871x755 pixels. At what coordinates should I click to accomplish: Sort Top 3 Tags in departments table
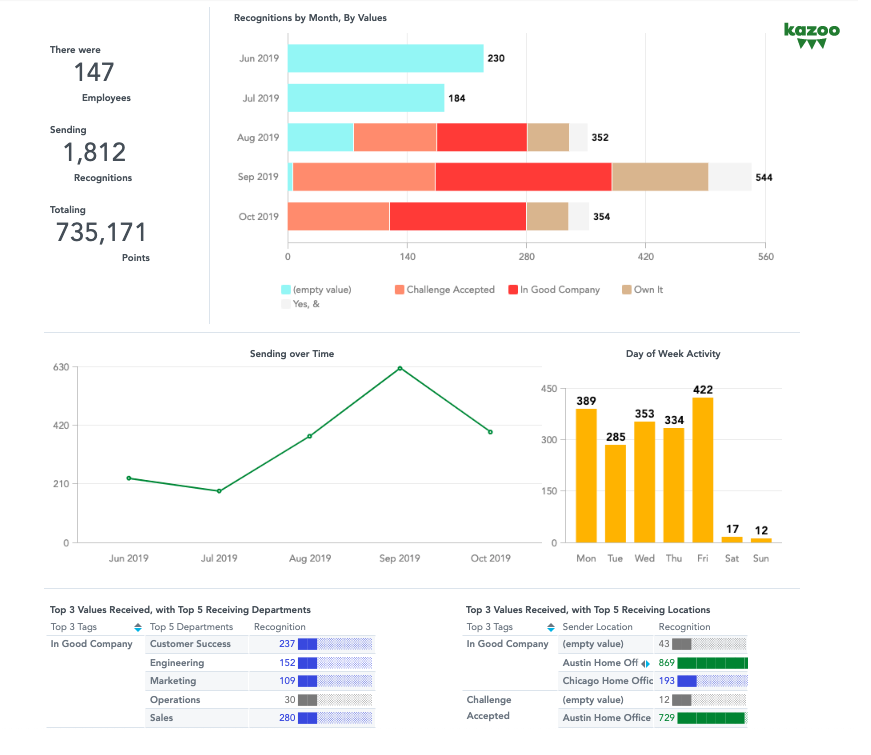(x=138, y=627)
